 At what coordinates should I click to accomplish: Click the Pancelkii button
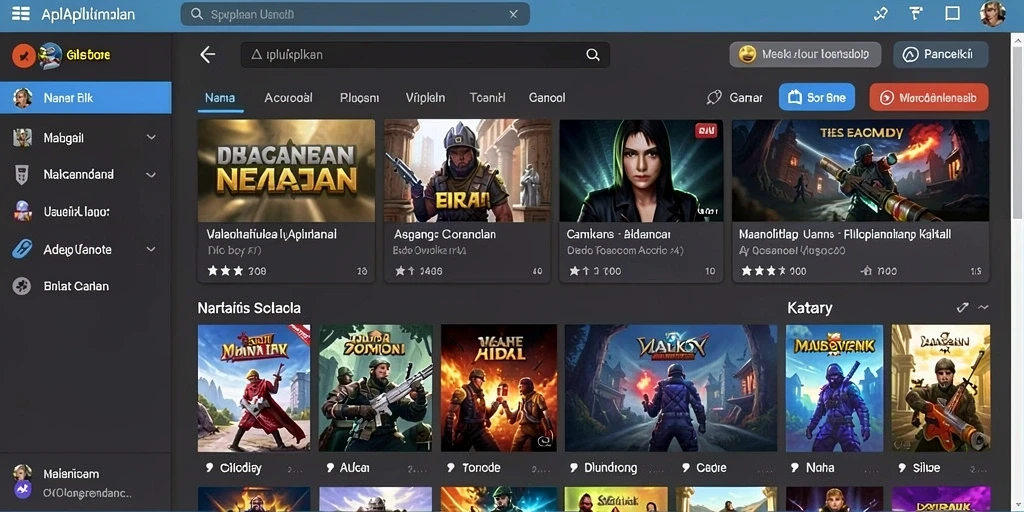[x=940, y=55]
